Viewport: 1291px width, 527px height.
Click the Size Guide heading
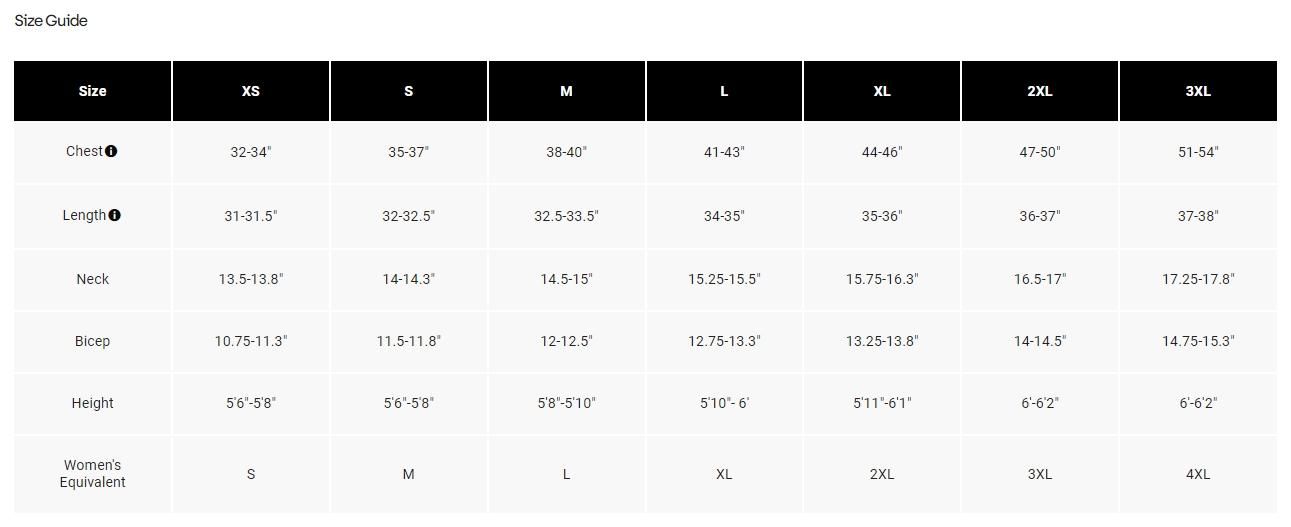[51, 21]
